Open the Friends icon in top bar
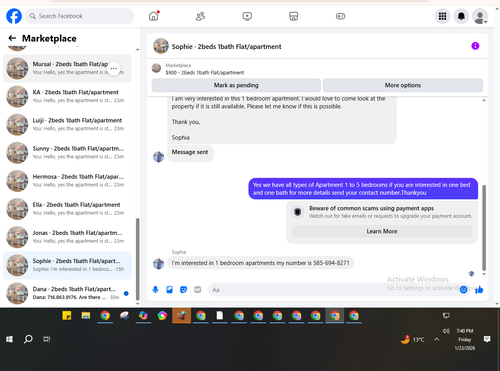The width and height of the screenshot is (500, 371). point(200,16)
